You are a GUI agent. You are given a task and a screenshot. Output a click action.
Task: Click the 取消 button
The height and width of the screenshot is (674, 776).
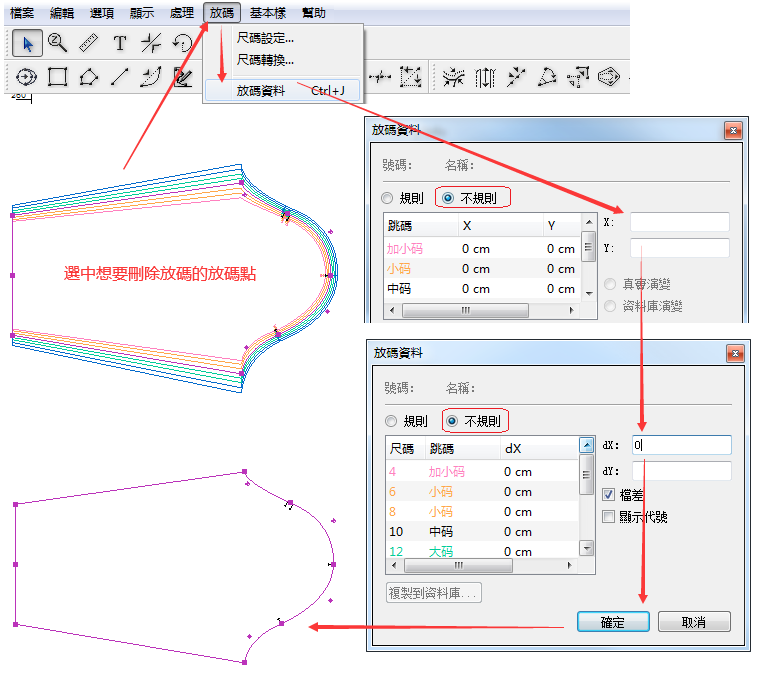pyautogui.click(x=693, y=622)
